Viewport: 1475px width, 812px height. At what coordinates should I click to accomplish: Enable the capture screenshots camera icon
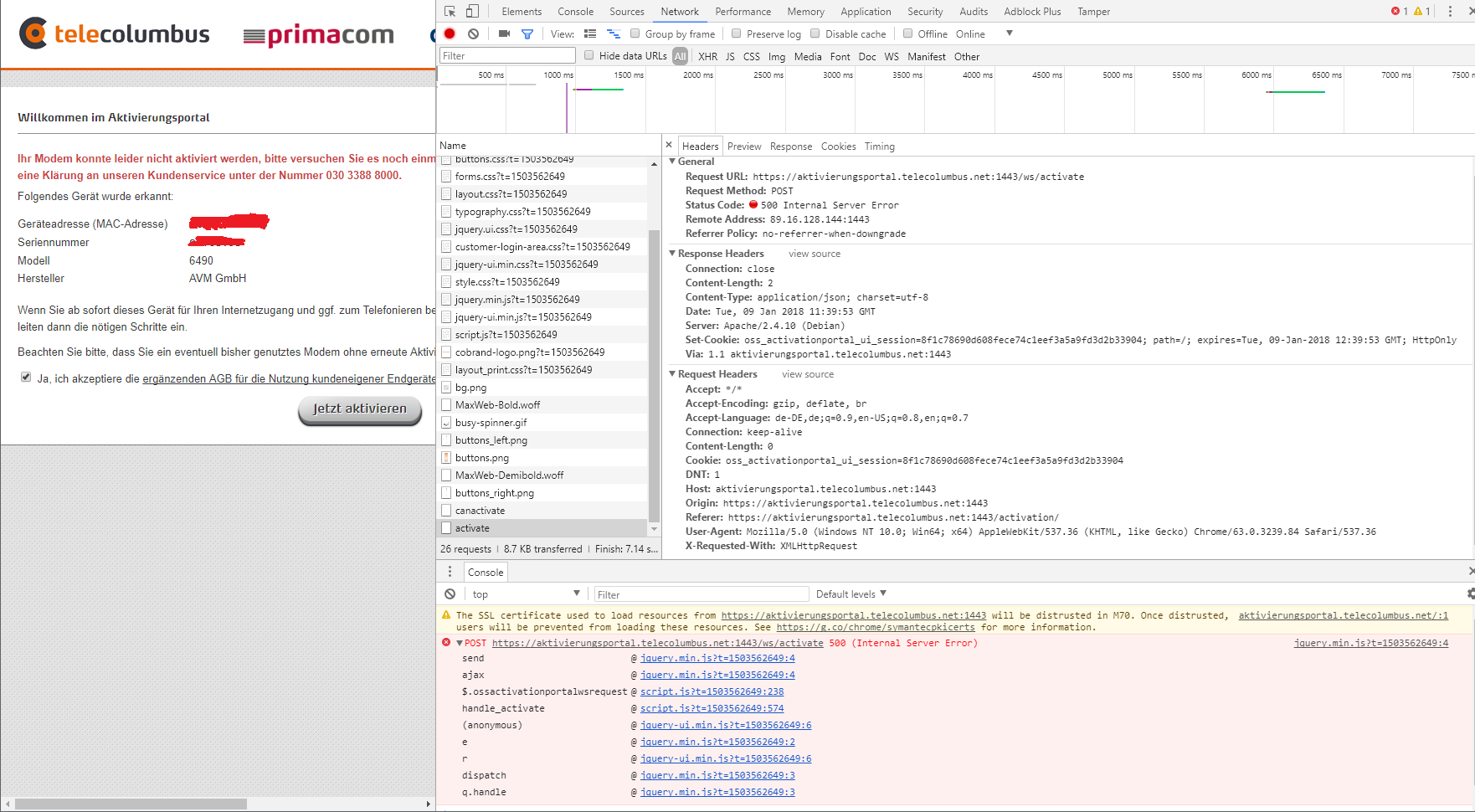(503, 33)
